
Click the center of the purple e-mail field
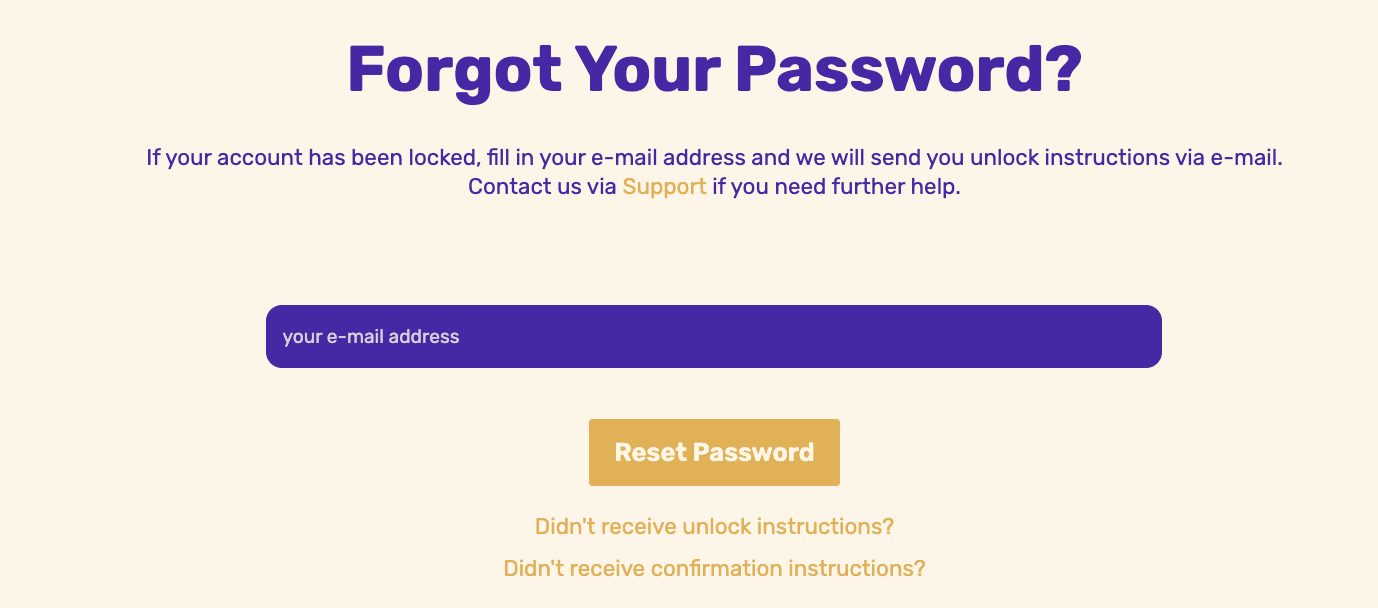(x=713, y=336)
